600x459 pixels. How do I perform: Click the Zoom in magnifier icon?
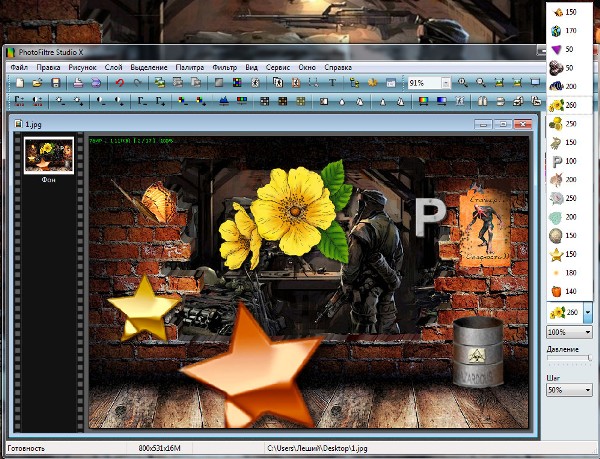463,82
